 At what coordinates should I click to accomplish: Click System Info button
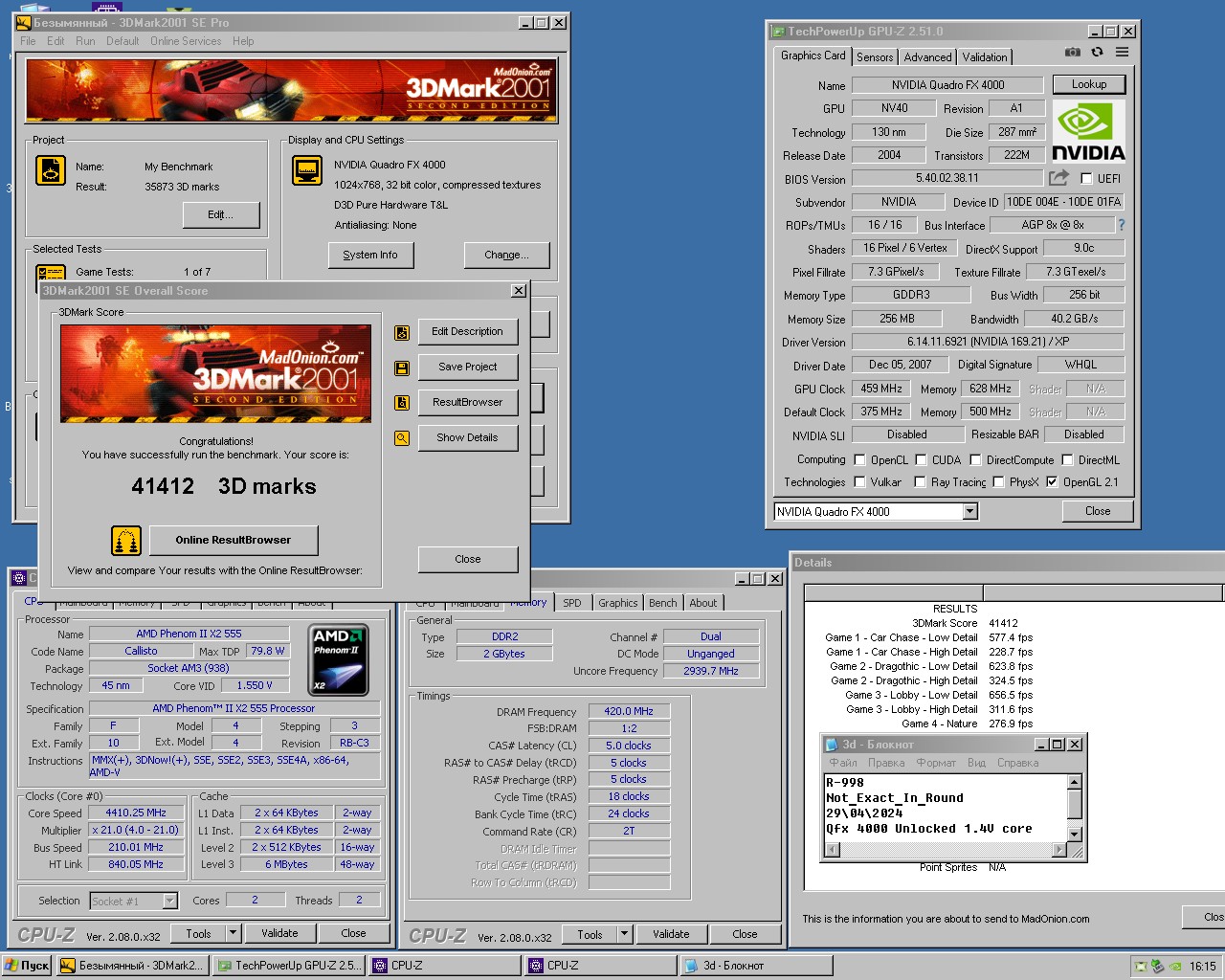370,255
